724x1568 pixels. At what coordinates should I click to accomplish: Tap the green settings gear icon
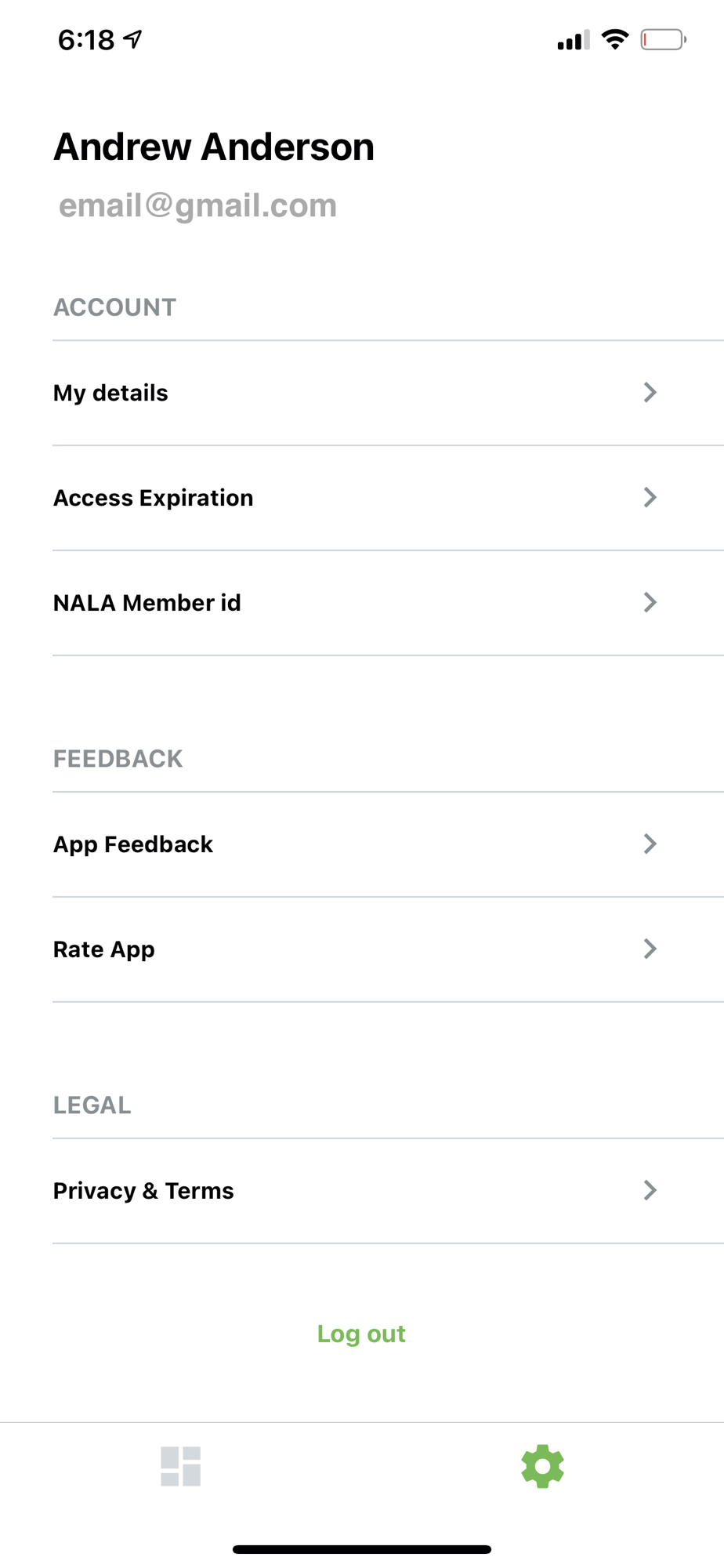(x=542, y=1466)
